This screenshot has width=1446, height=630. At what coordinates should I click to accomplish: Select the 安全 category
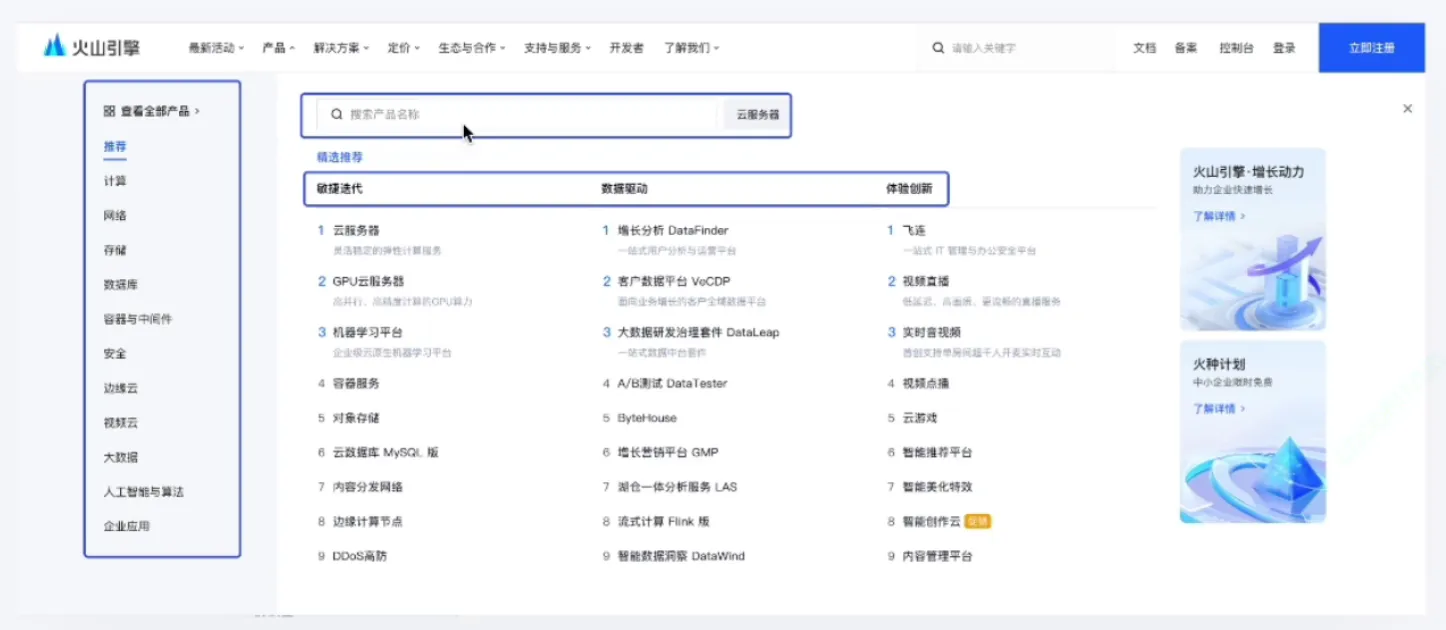[115, 353]
